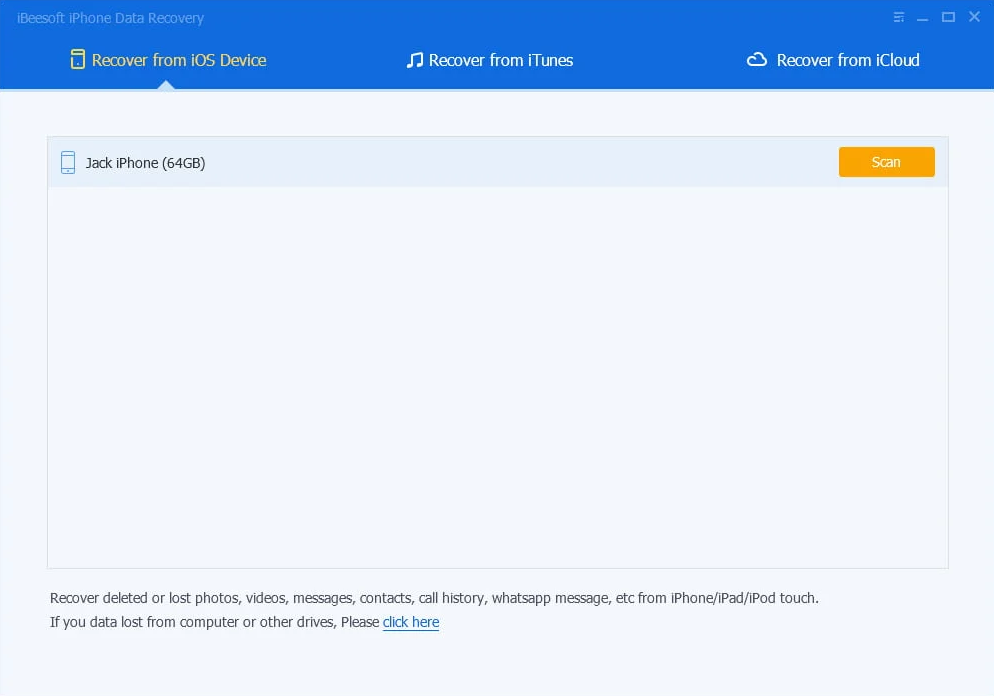Follow the 'click here' link
This screenshot has width=994, height=696.
pos(411,622)
